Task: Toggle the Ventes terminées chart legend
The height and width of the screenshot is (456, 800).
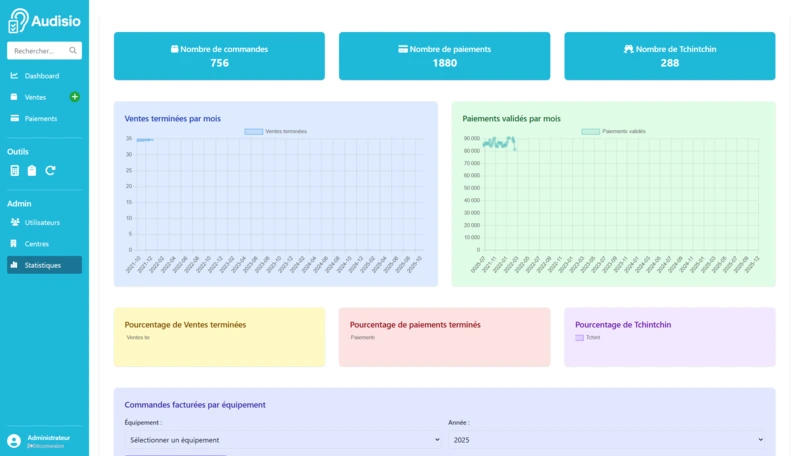Action: pyautogui.click(x=275, y=131)
